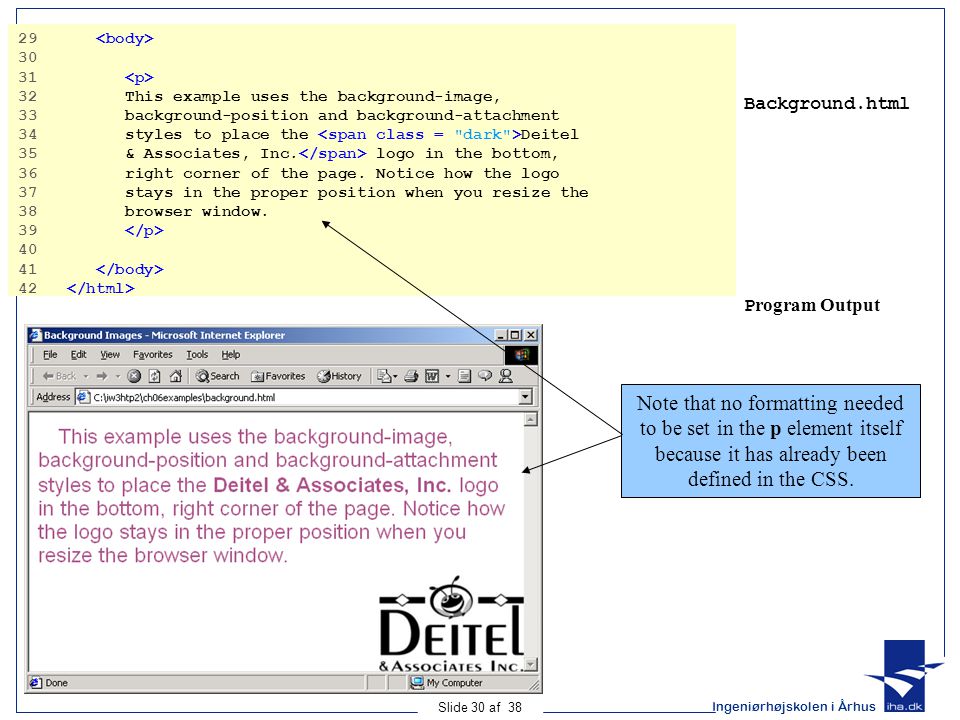Screen dimensions: 960x720
Task: Click the Messenger person icon
Action: point(506,376)
